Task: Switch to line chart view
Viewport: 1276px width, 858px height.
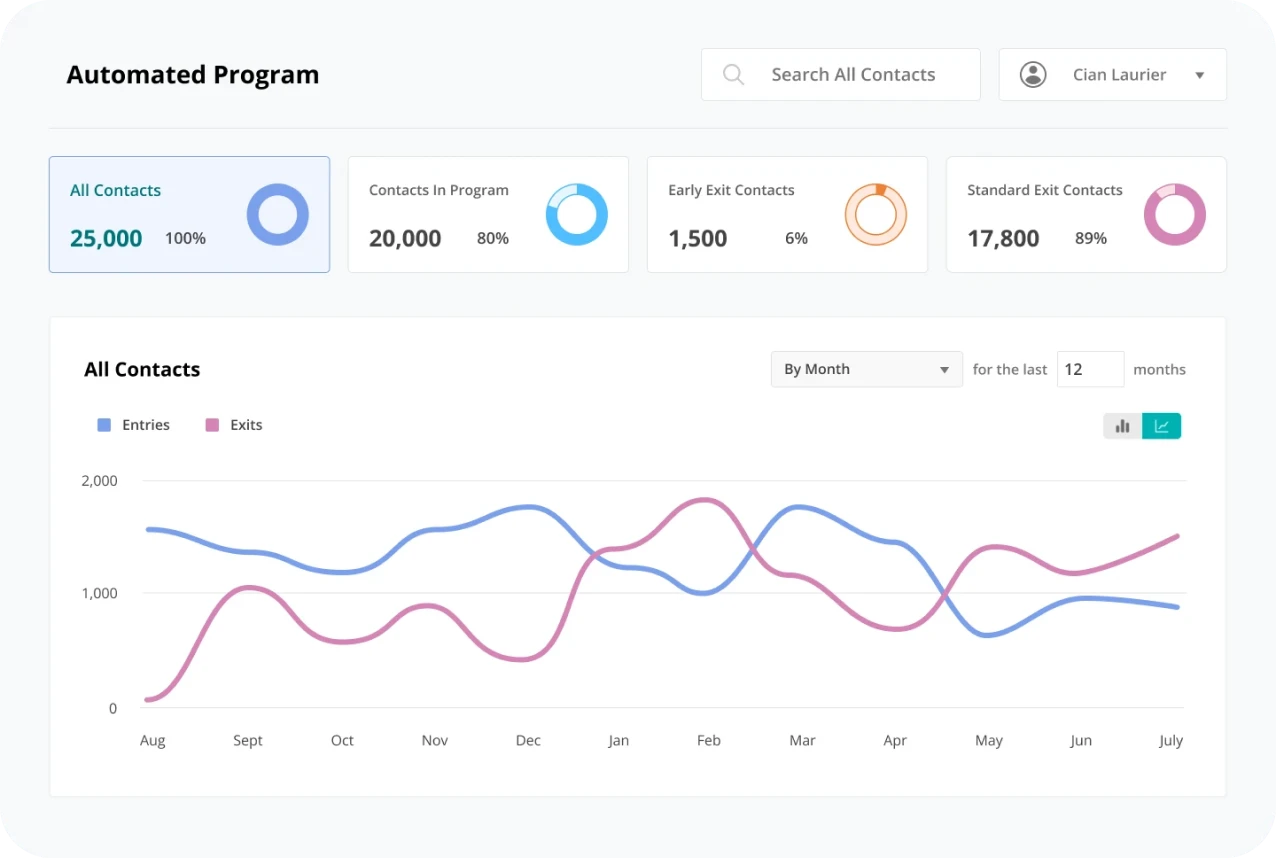Action: pos(1161,426)
